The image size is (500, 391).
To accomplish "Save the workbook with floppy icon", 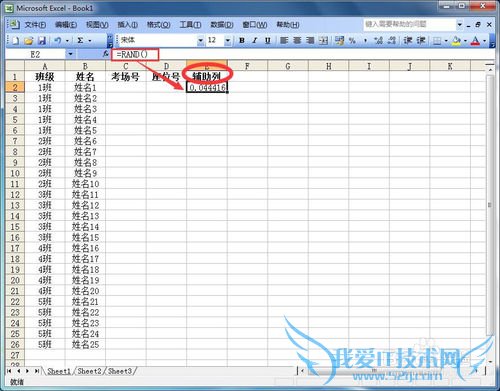I will tap(42, 41).
